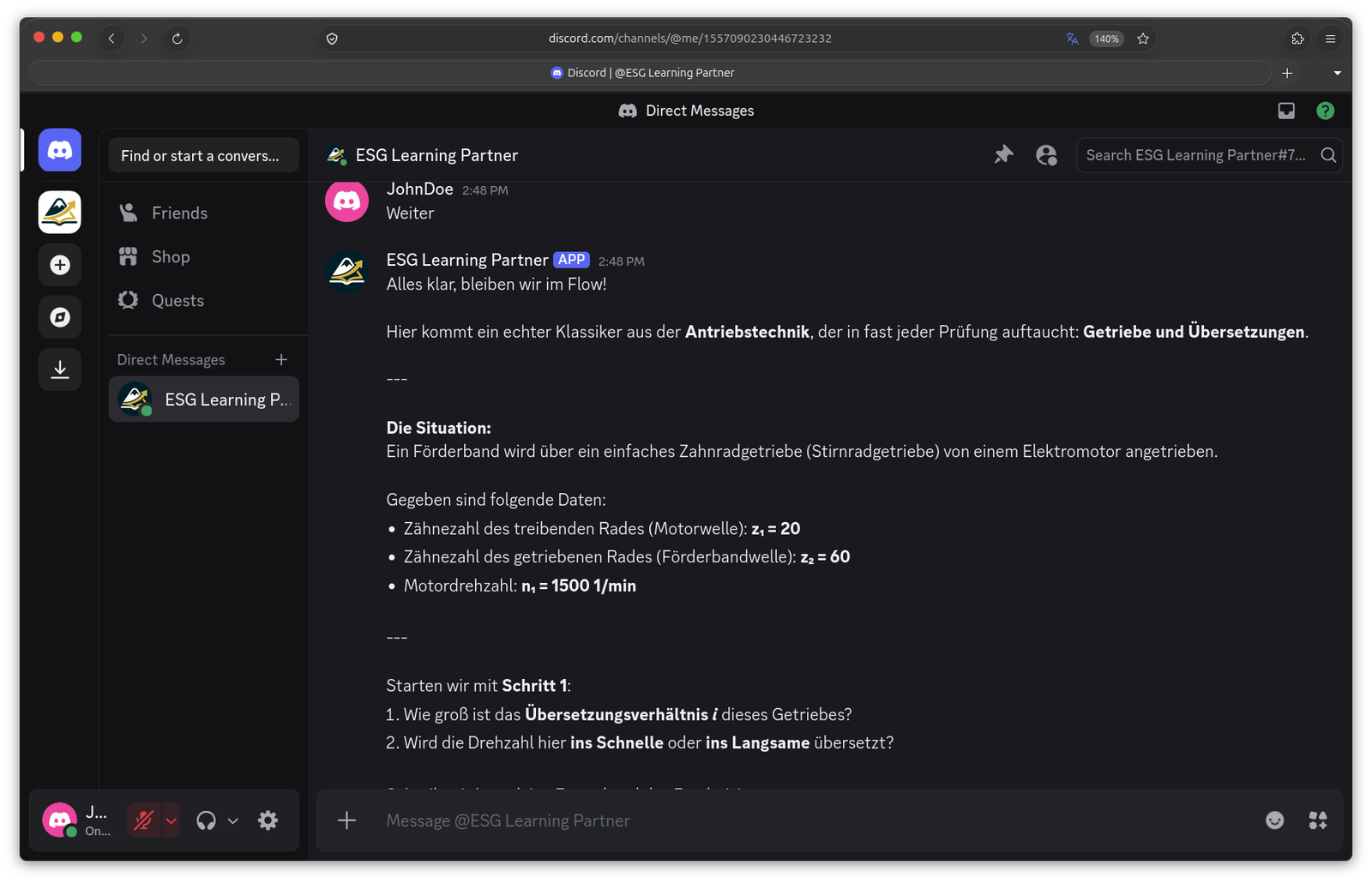Screen dimensions: 1372x883
Task: Bookmark this page with star icon
Action: point(1143,39)
